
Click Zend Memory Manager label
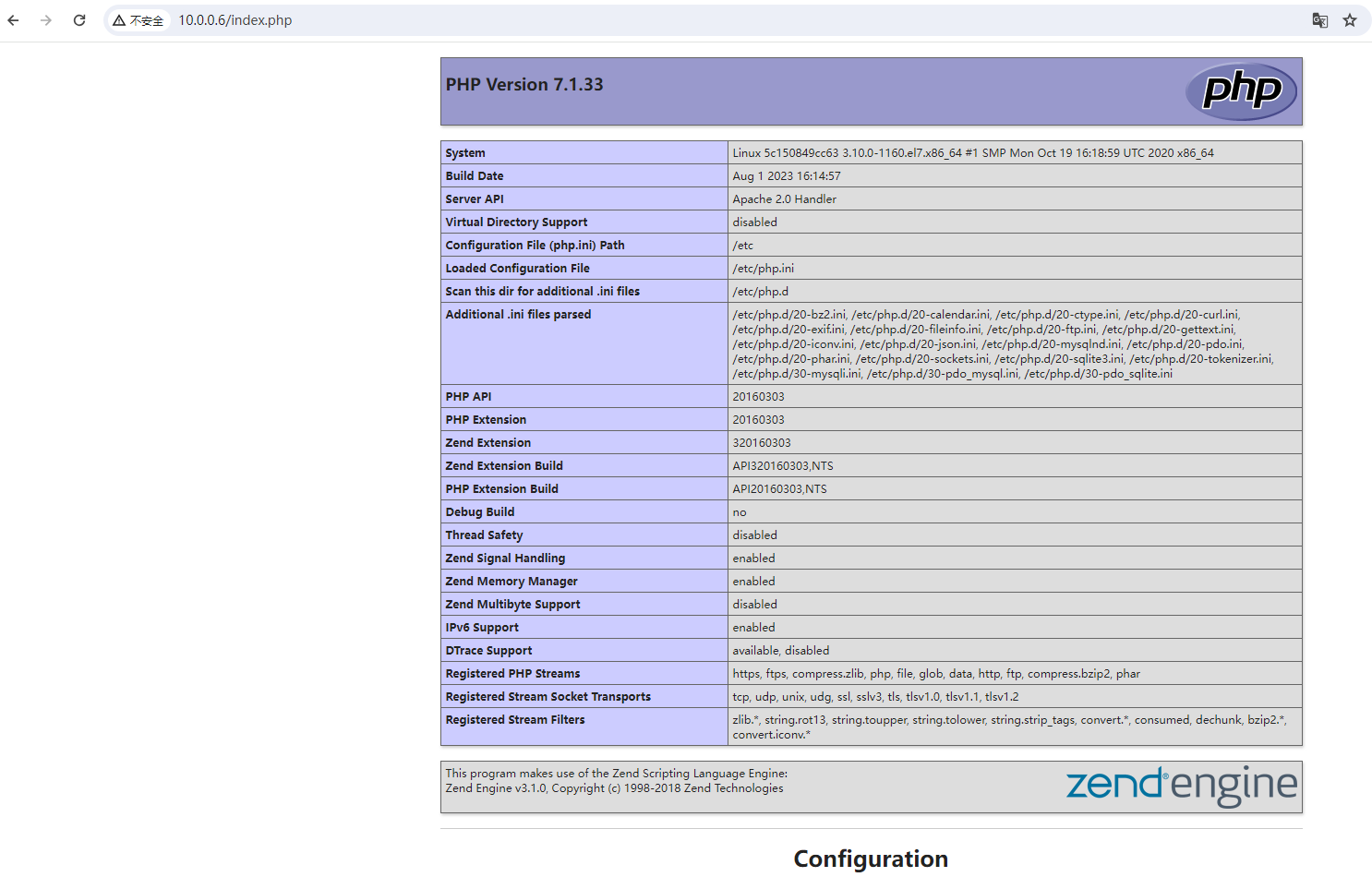point(511,582)
